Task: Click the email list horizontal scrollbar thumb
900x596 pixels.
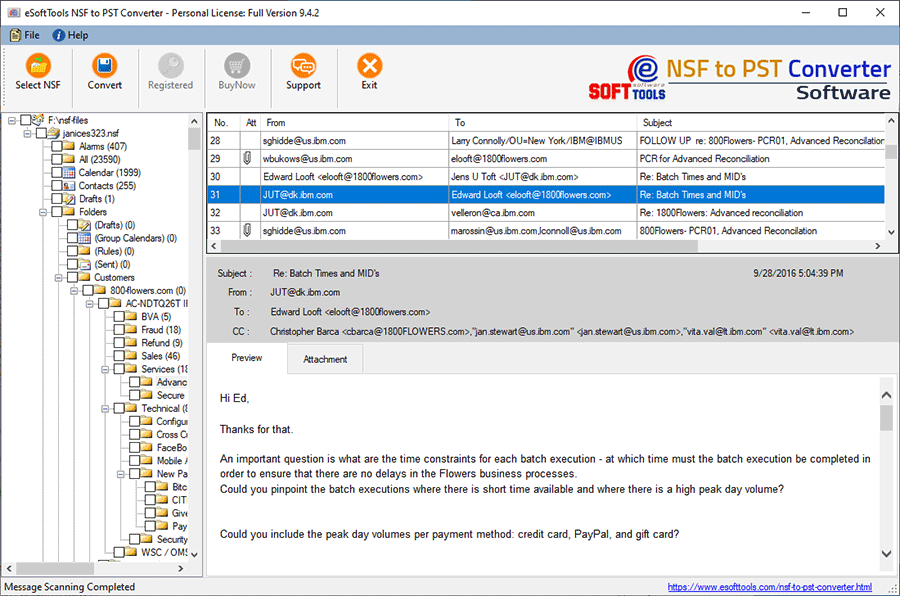Action: click(x=459, y=246)
